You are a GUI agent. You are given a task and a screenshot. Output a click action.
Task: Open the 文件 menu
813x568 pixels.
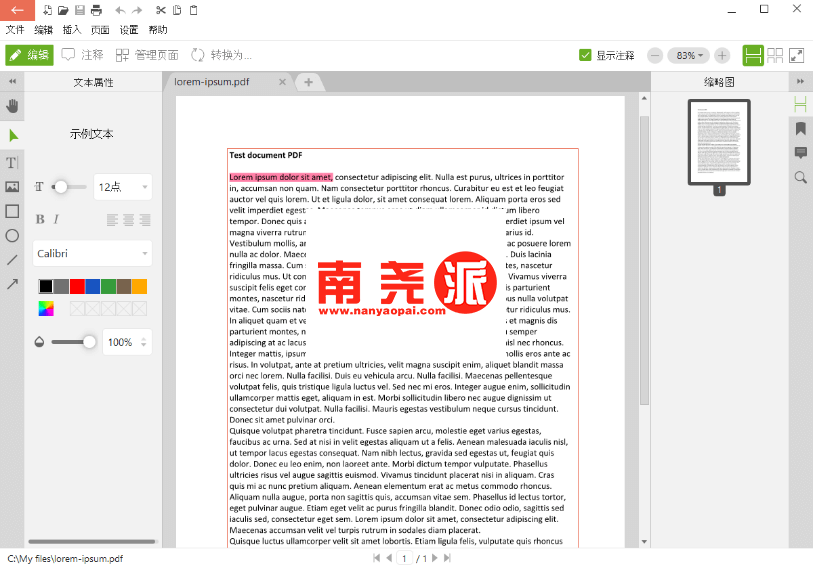[x=15, y=30]
